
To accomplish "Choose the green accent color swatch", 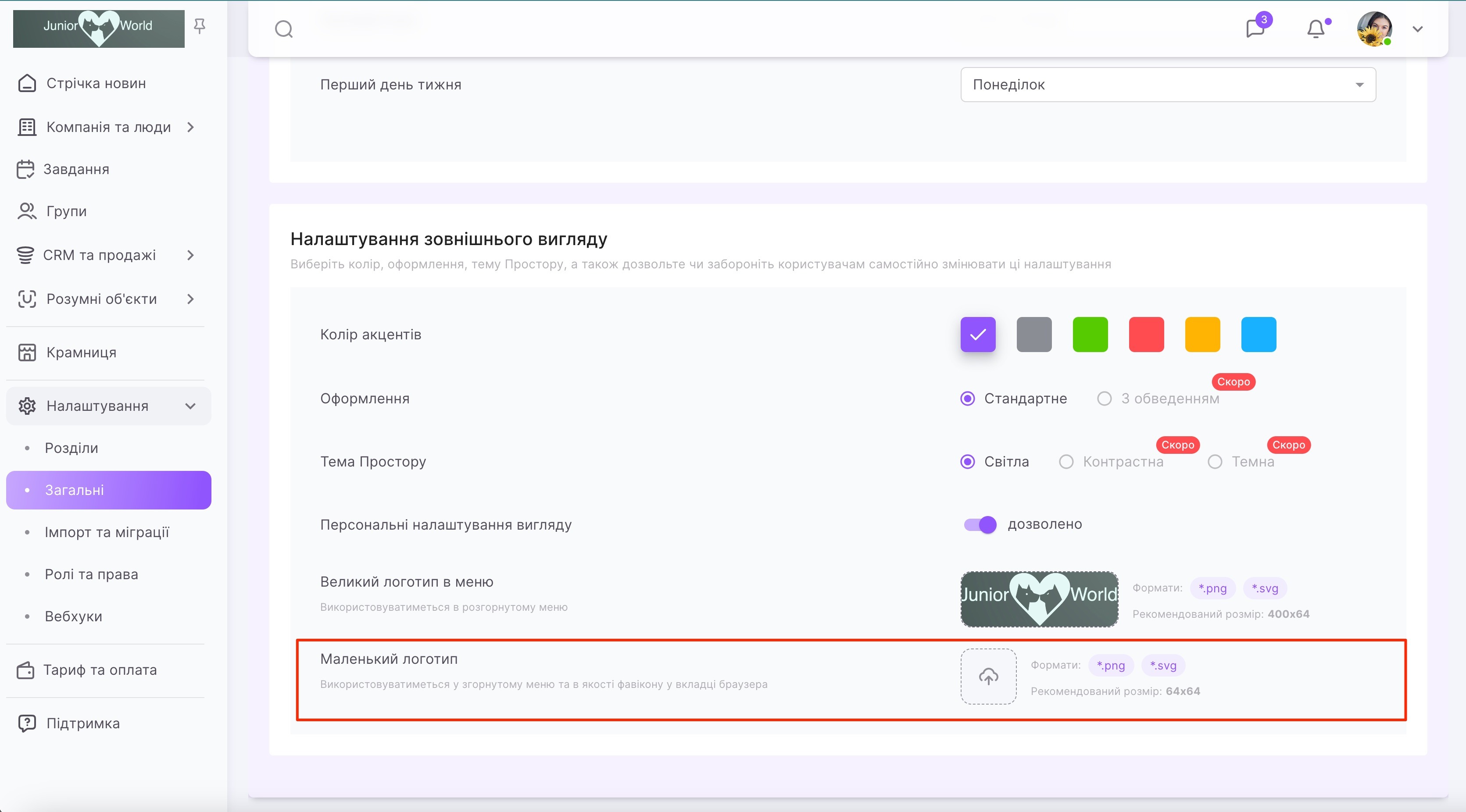I will click(x=1090, y=335).
